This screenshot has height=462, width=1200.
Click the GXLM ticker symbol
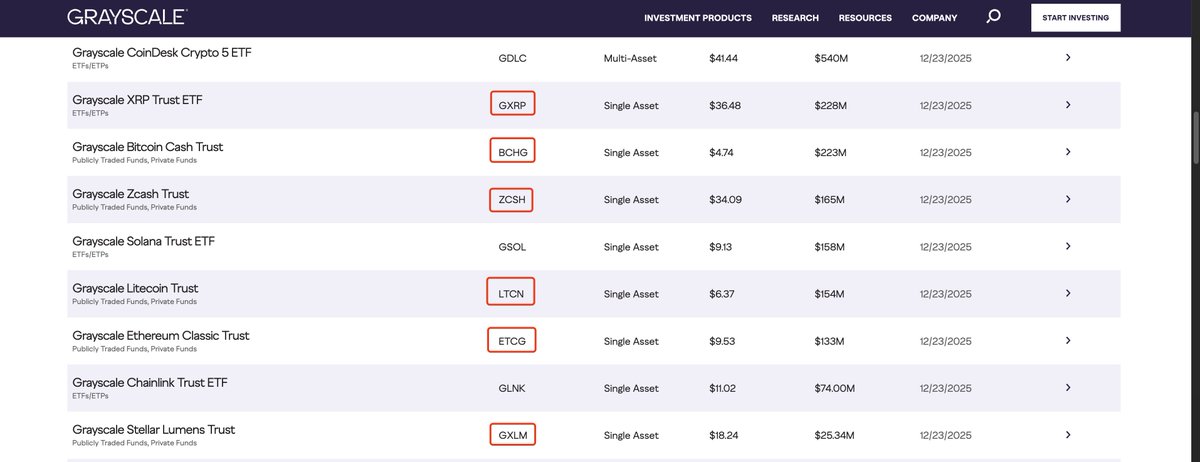512,435
